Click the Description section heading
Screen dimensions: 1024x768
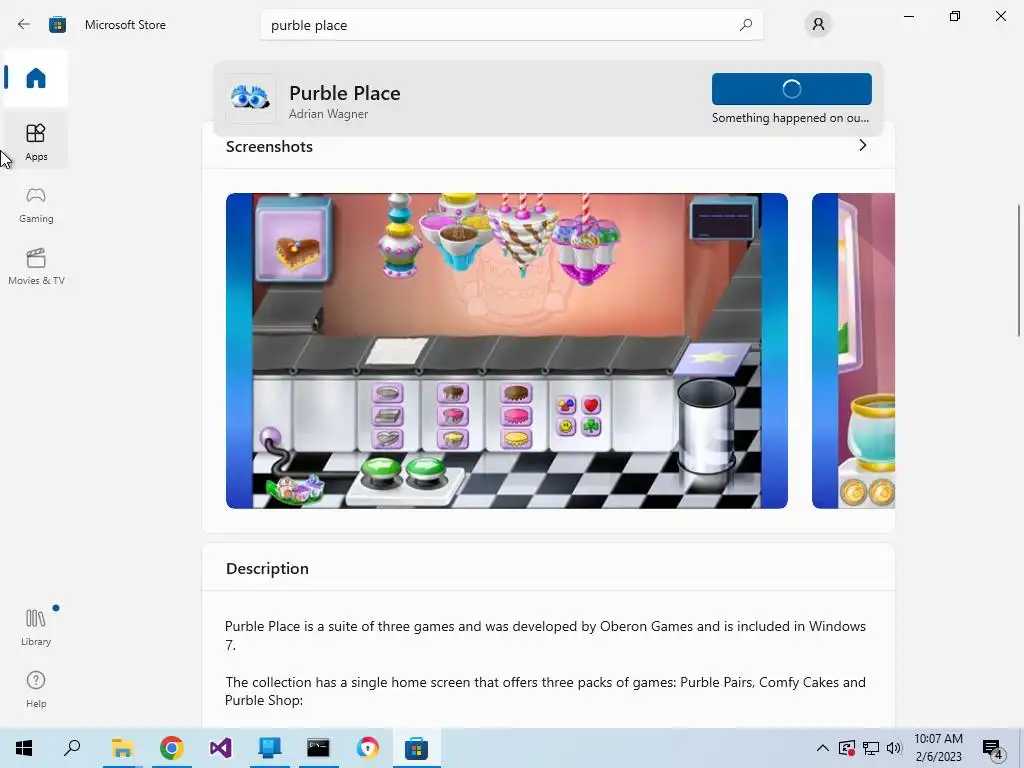(267, 568)
